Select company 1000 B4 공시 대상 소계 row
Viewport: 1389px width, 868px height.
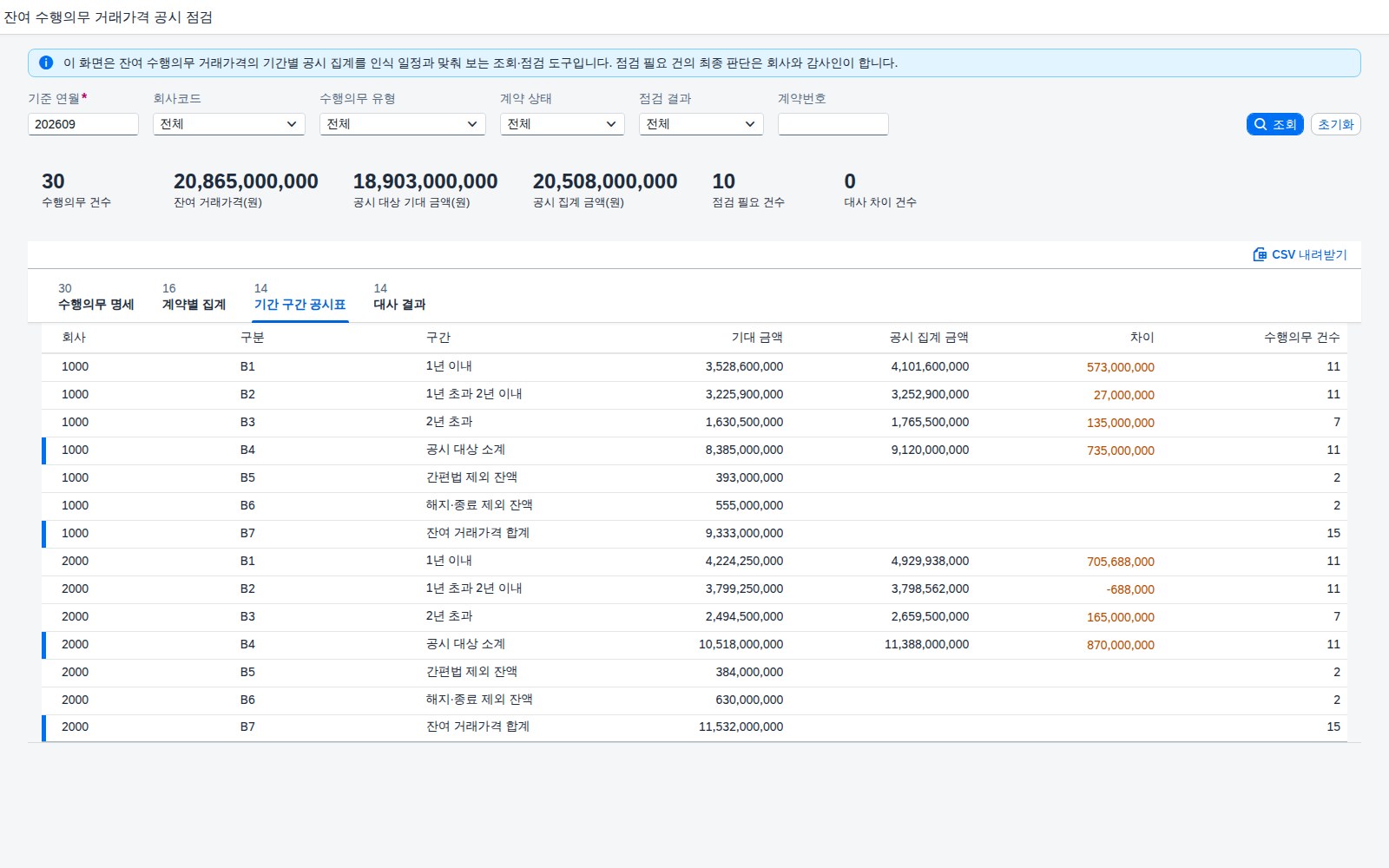[x=694, y=450]
